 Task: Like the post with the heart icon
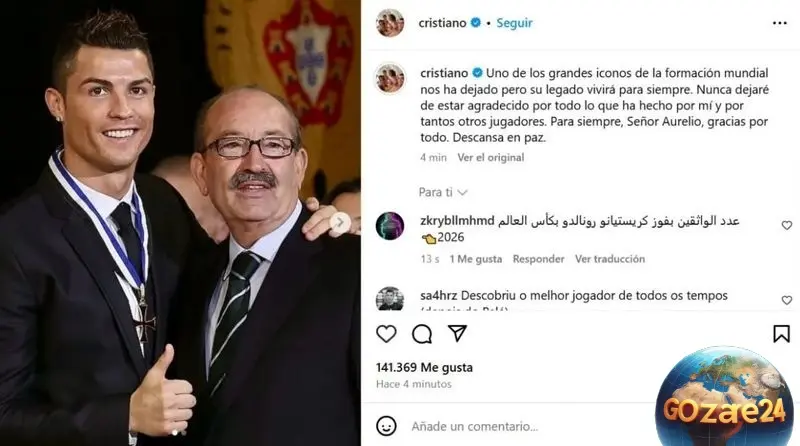(x=386, y=334)
